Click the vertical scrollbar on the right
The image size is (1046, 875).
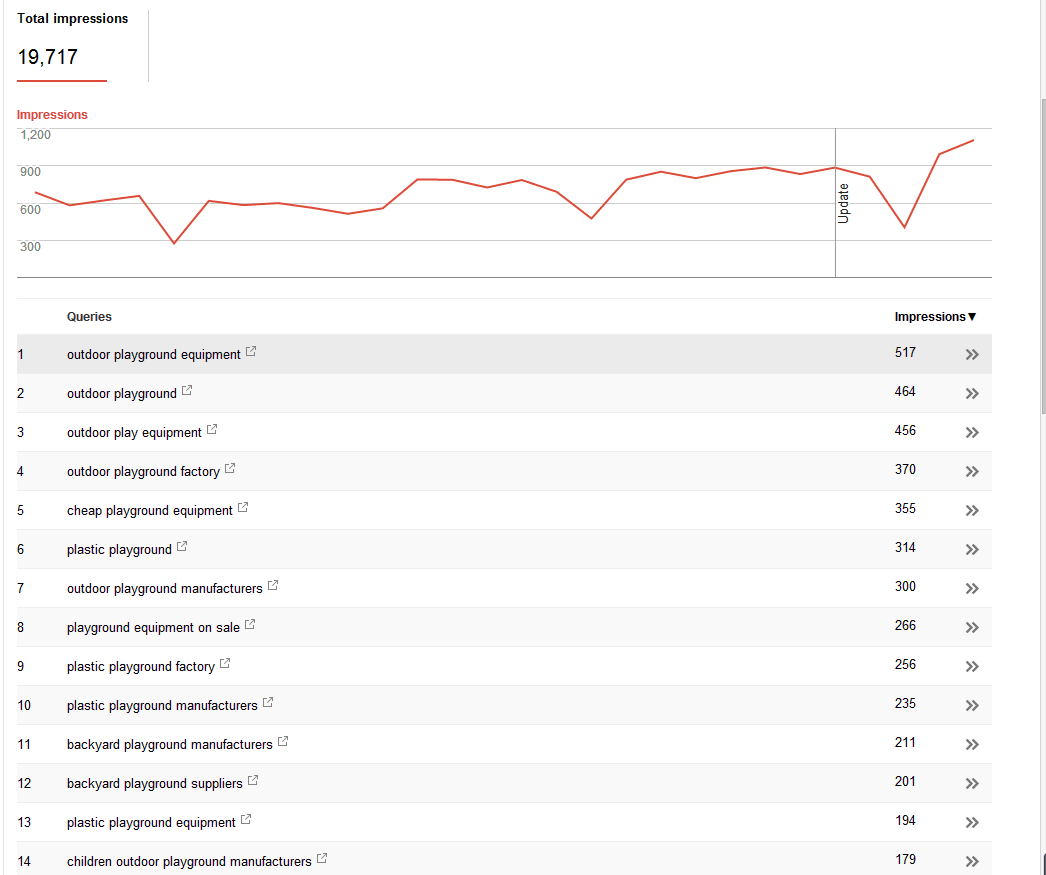(x=1043, y=257)
